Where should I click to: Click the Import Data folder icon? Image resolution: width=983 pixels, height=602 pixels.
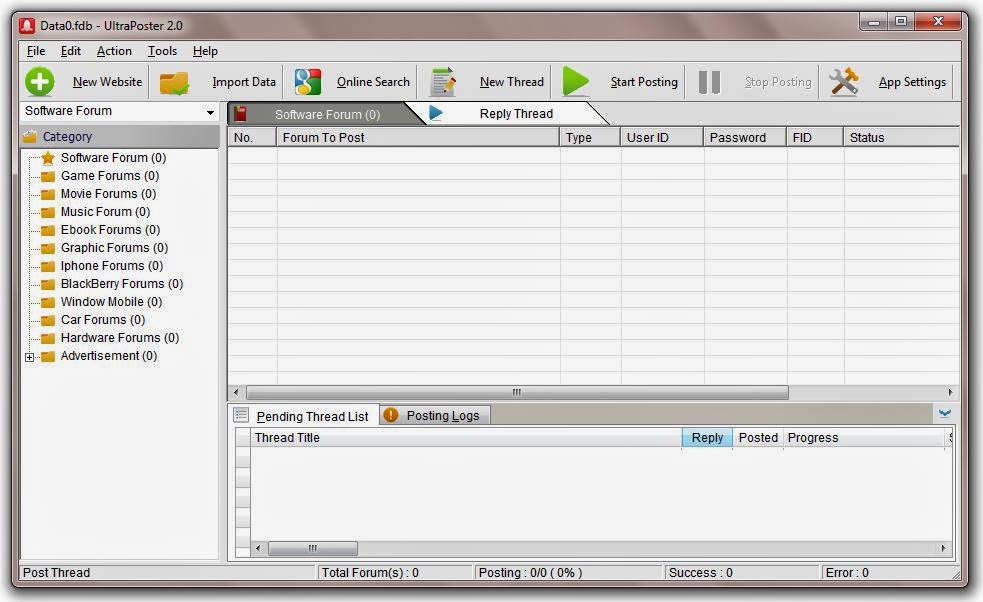click(174, 82)
